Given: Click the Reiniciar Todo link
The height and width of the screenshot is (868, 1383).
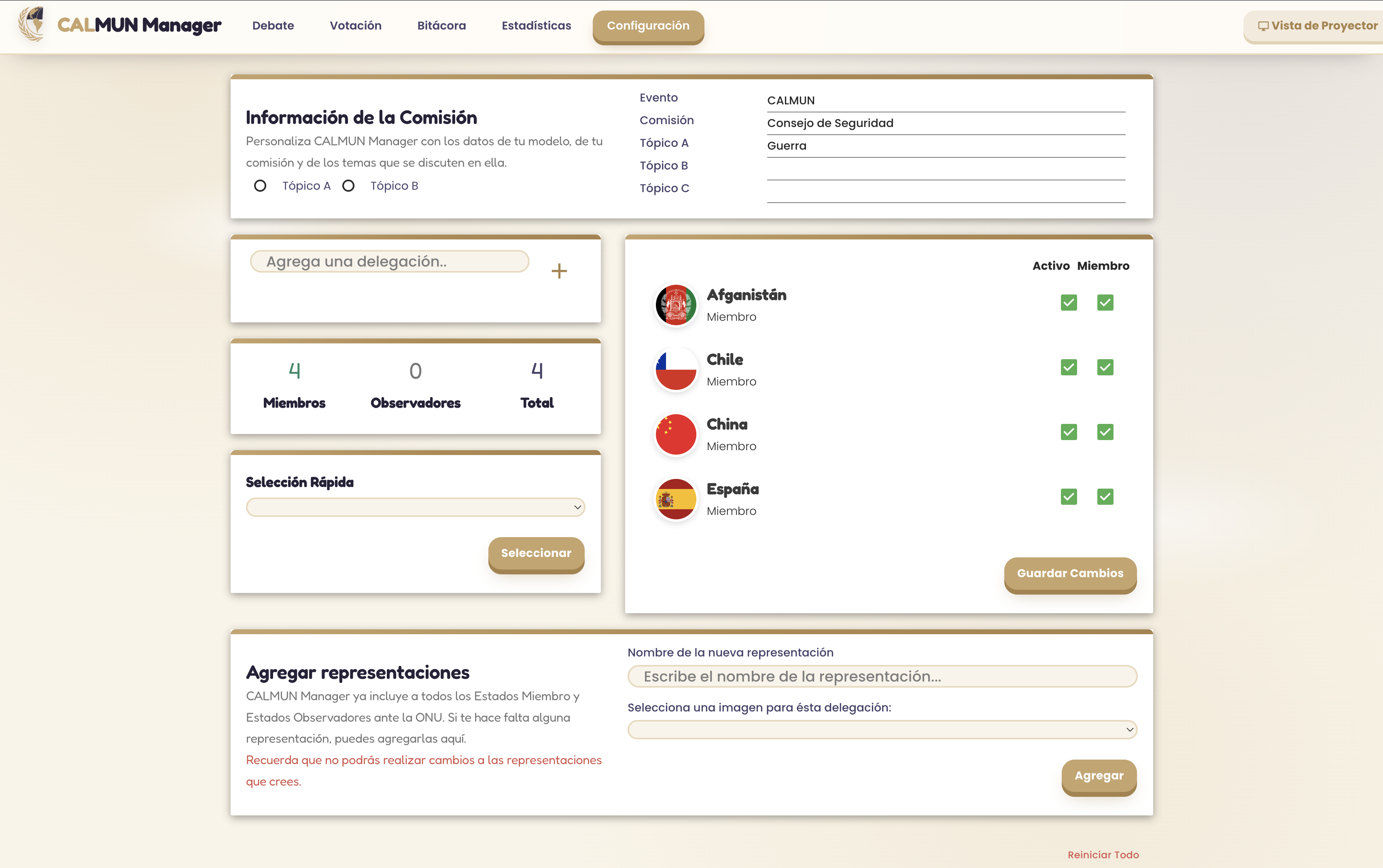Looking at the screenshot, I should point(1103,855).
